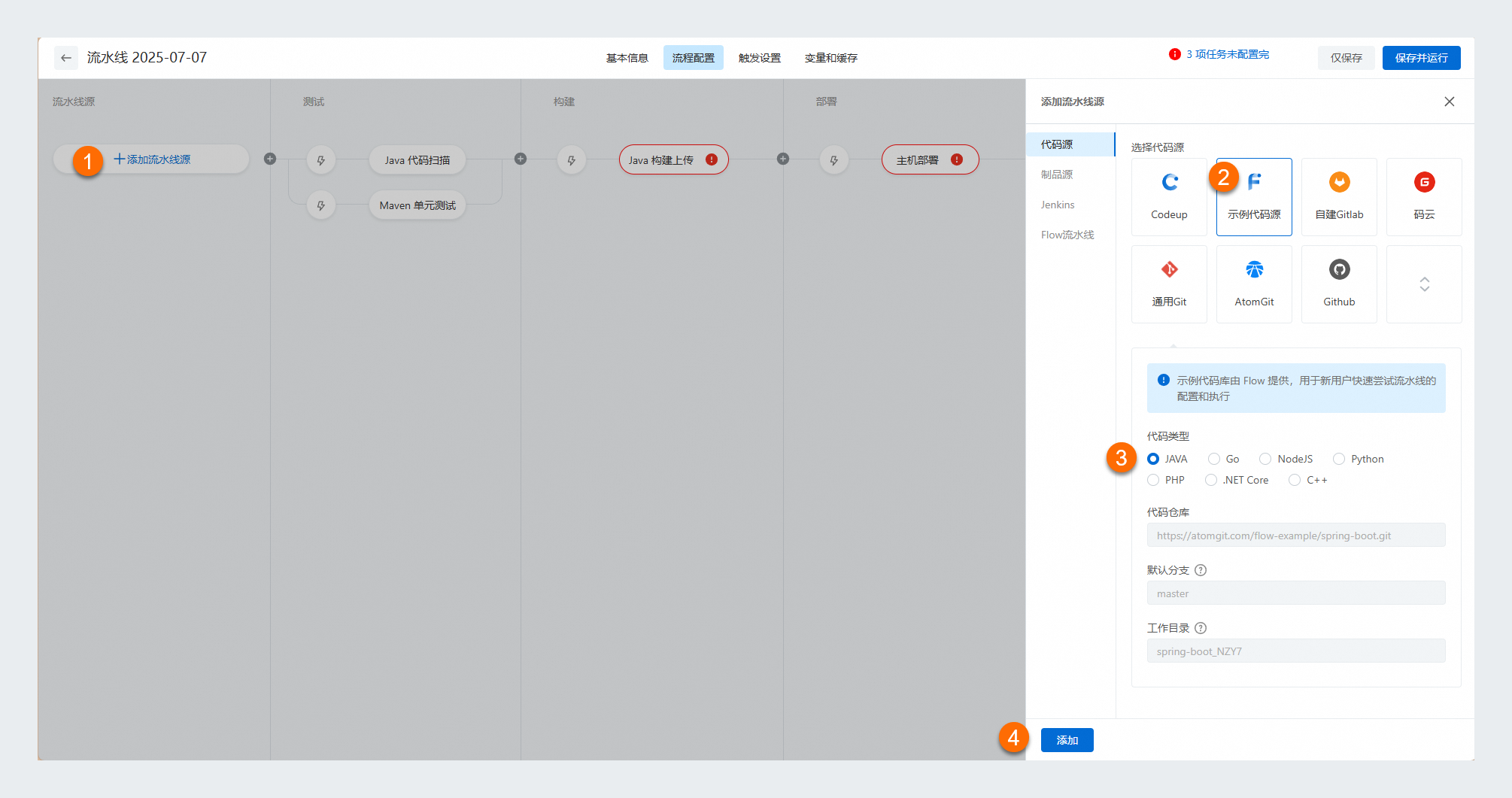Click trigger bolt icon beside 主机部署

(x=834, y=160)
